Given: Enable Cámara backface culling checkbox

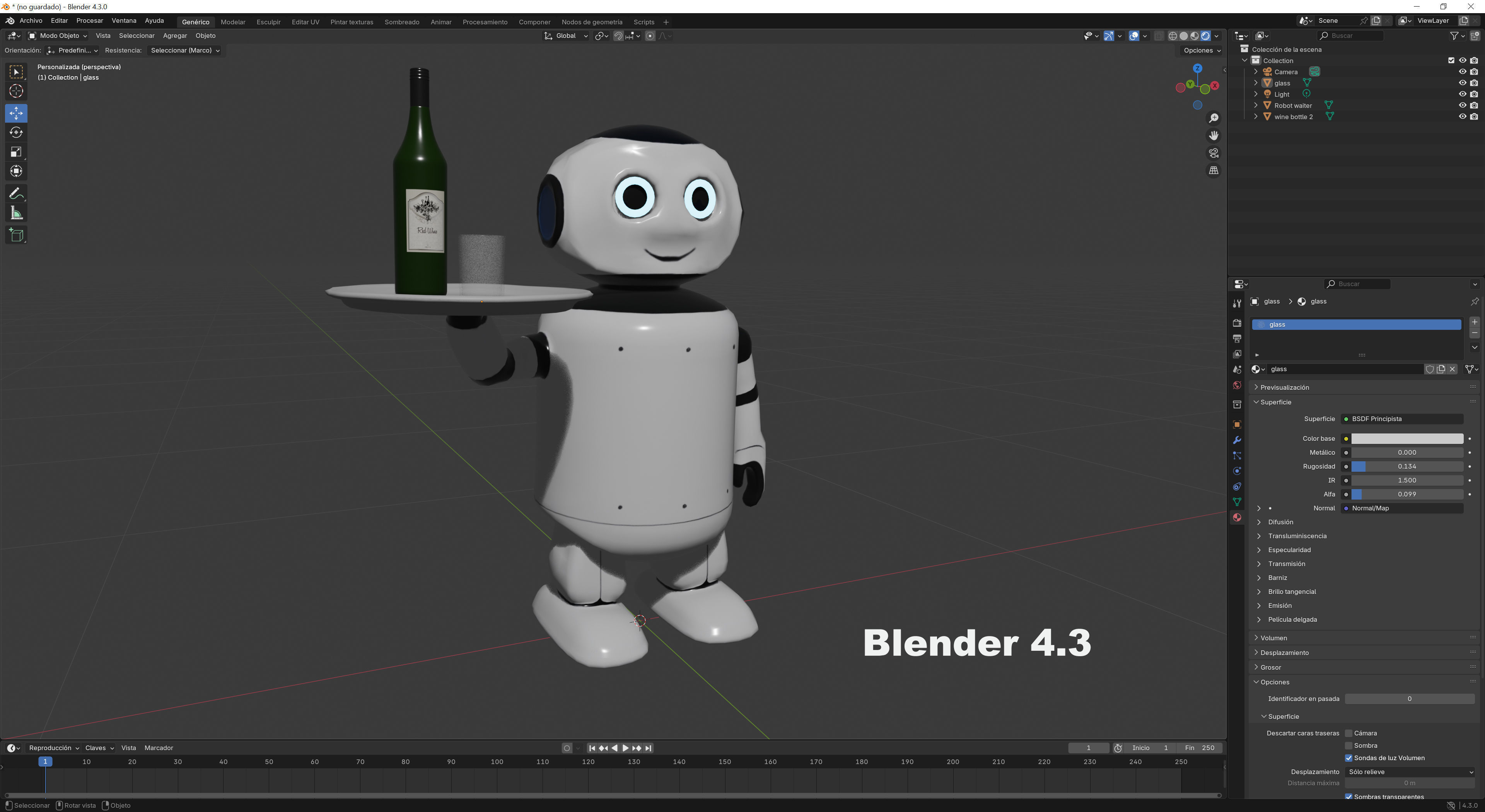Looking at the screenshot, I should point(1348,734).
